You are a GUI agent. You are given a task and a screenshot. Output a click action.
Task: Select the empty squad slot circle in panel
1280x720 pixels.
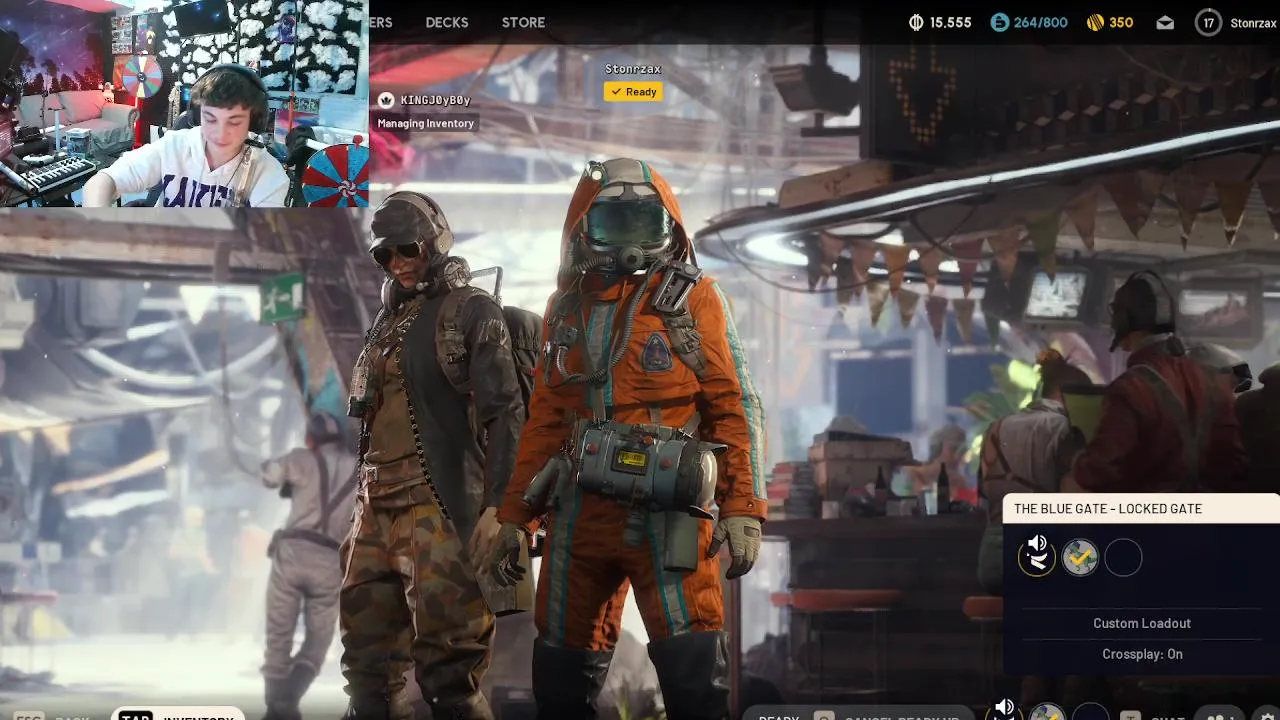pyautogui.click(x=1123, y=557)
